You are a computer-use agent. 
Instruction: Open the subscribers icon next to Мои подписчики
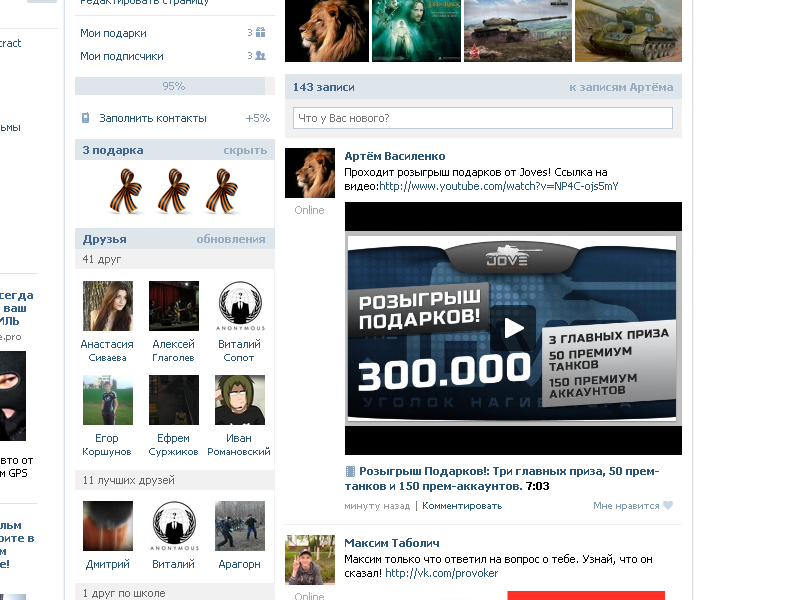coord(260,56)
